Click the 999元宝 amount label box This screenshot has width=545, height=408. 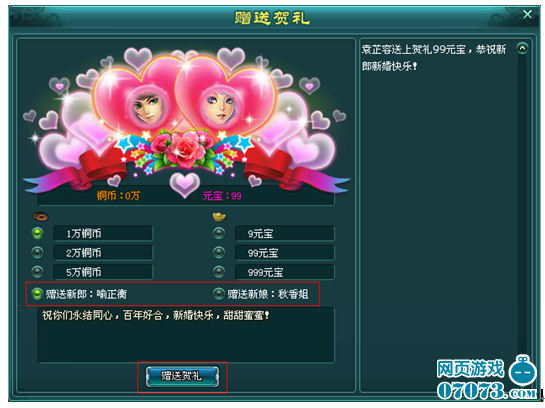click(x=285, y=272)
